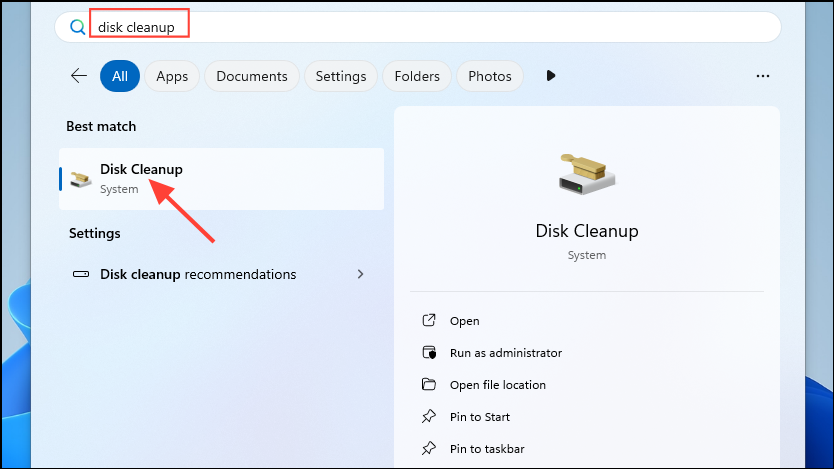This screenshot has width=834, height=469.
Task: Open Disk cleanup recommendations setting
Action: (221, 274)
